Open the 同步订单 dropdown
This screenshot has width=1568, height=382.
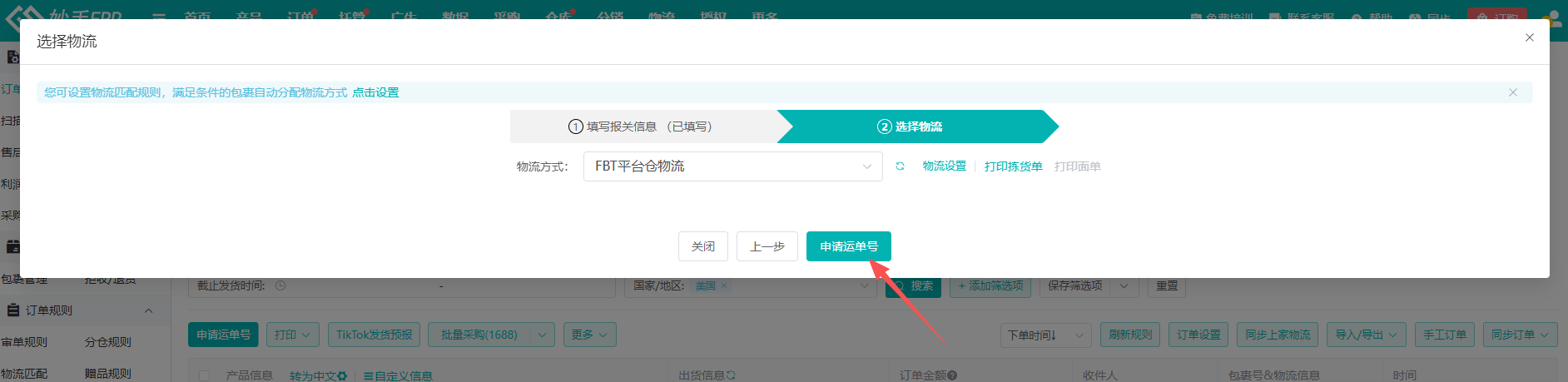pyautogui.click(x=1520, y=335)
